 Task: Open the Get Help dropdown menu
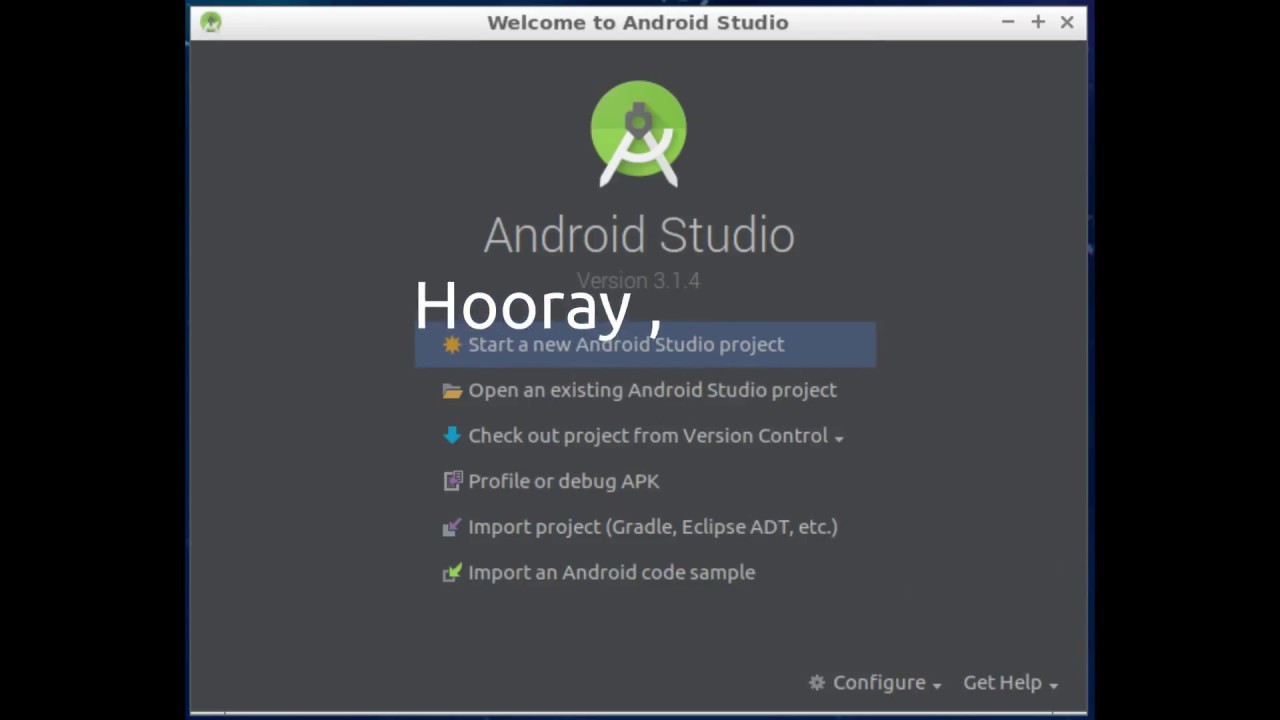(1011, 682)
